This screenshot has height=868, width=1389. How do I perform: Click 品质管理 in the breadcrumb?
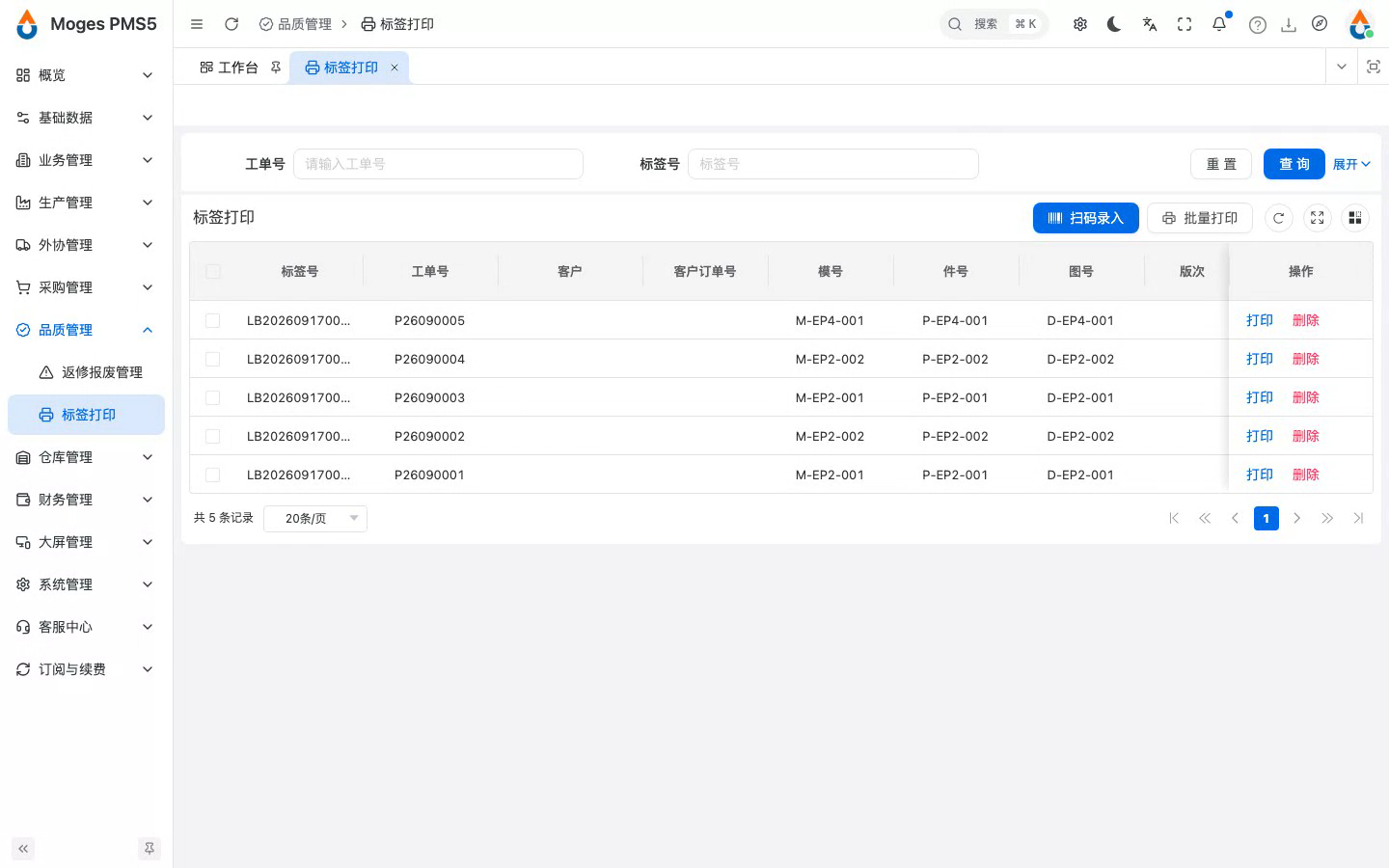click(295, 24)
